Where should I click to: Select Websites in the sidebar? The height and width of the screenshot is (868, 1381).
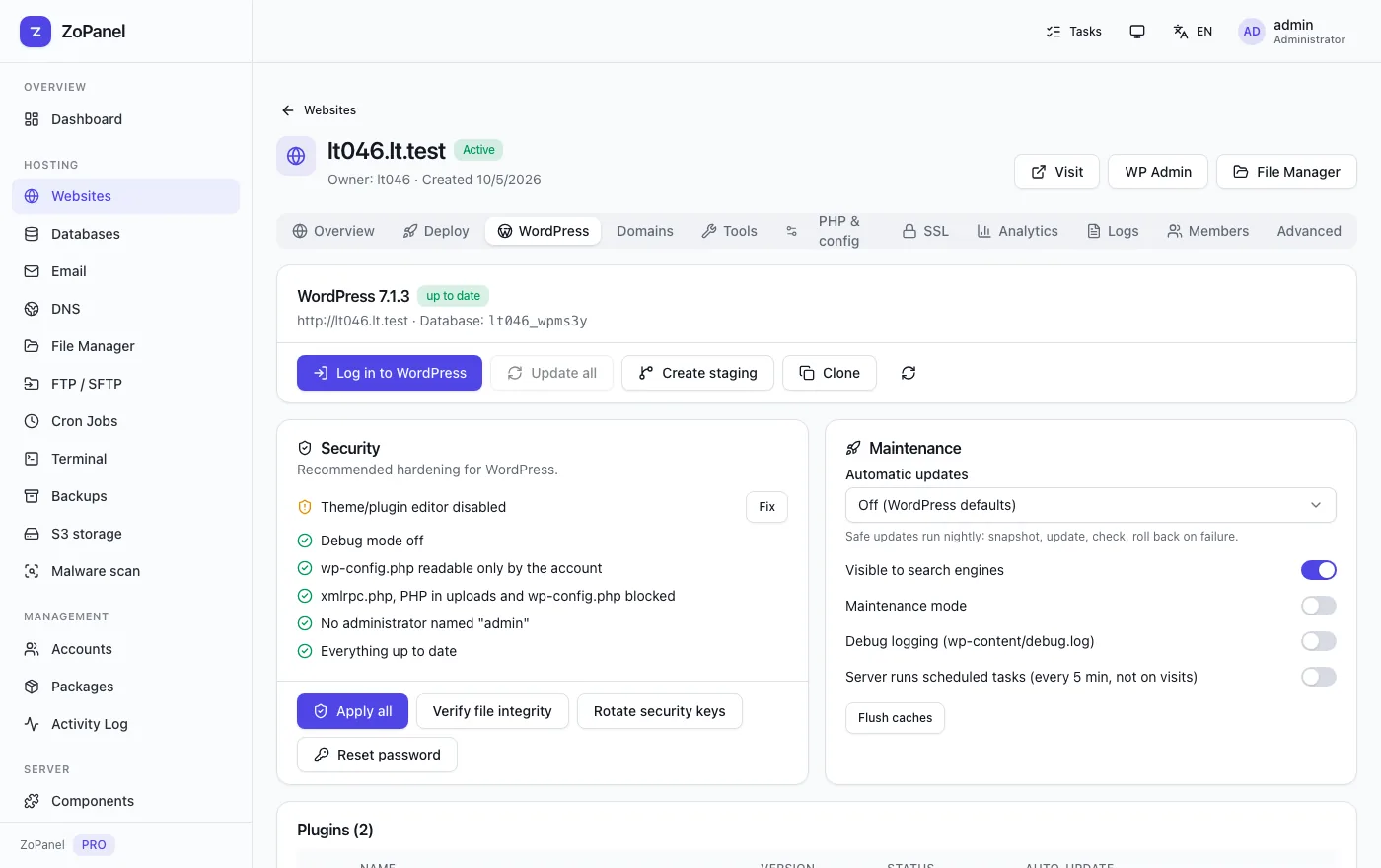[x=125, y=196]
